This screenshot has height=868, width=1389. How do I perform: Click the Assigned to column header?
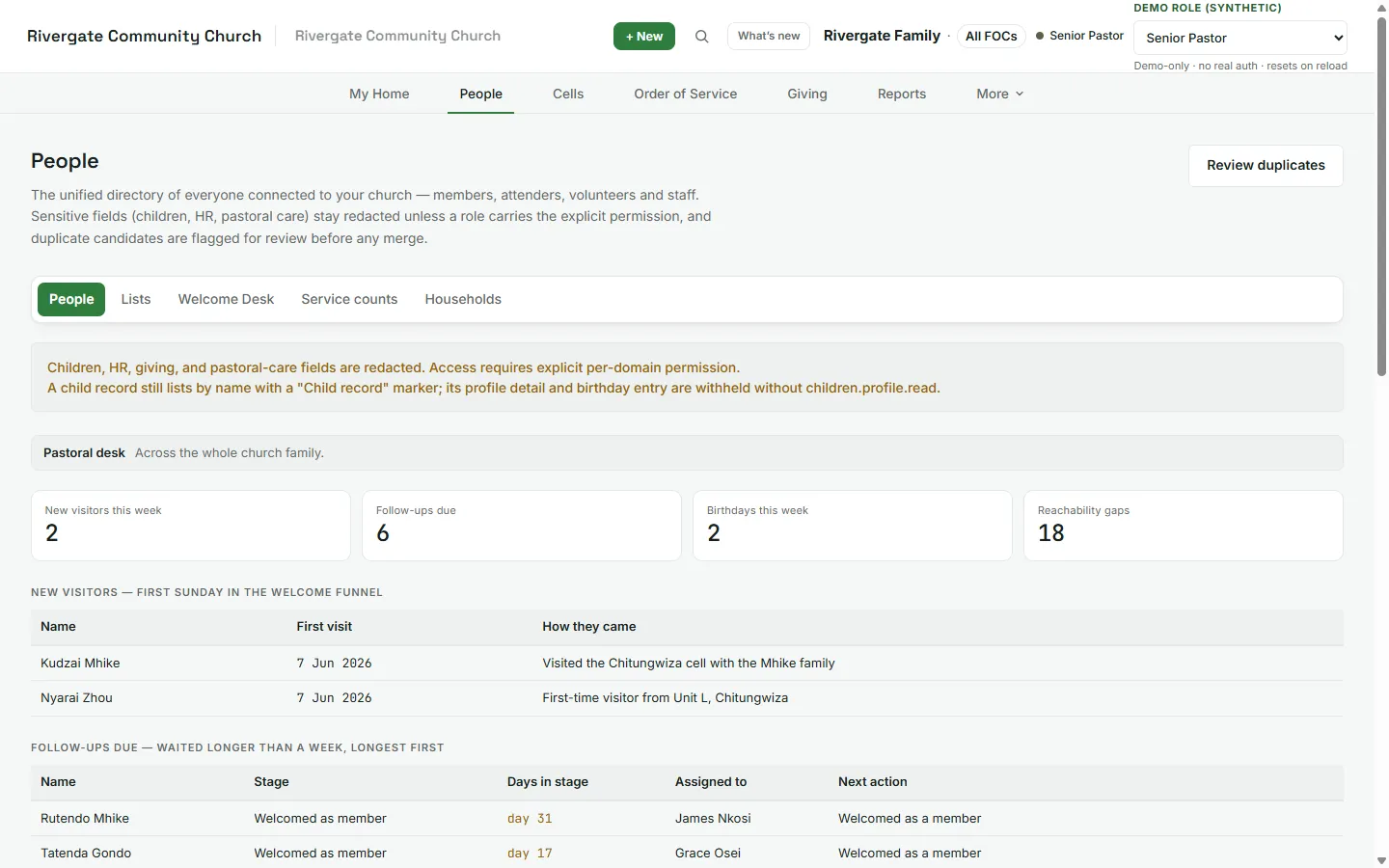[711, 782]
